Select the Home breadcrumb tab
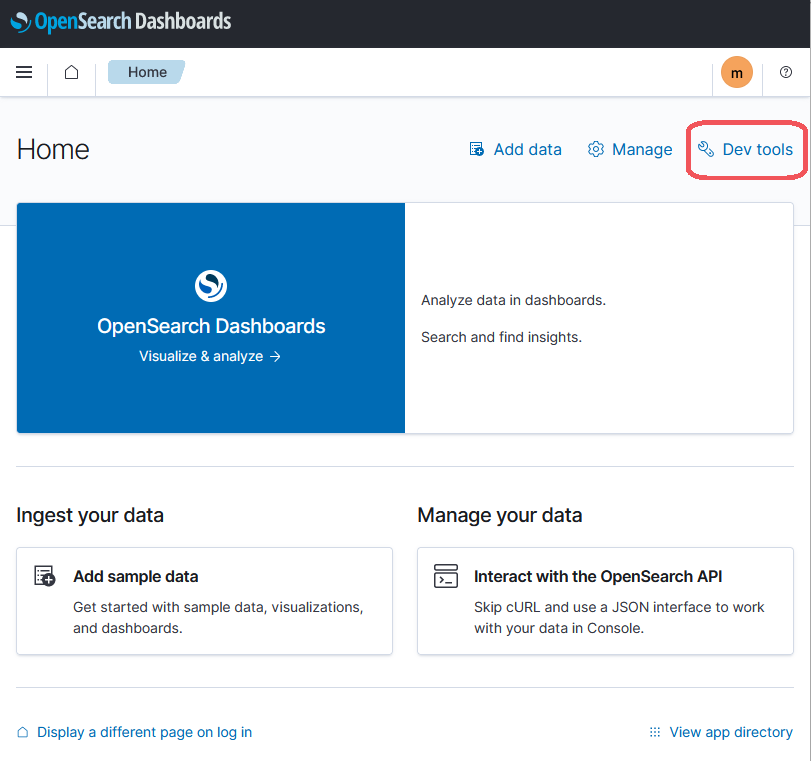 click(x=146, y=71)
